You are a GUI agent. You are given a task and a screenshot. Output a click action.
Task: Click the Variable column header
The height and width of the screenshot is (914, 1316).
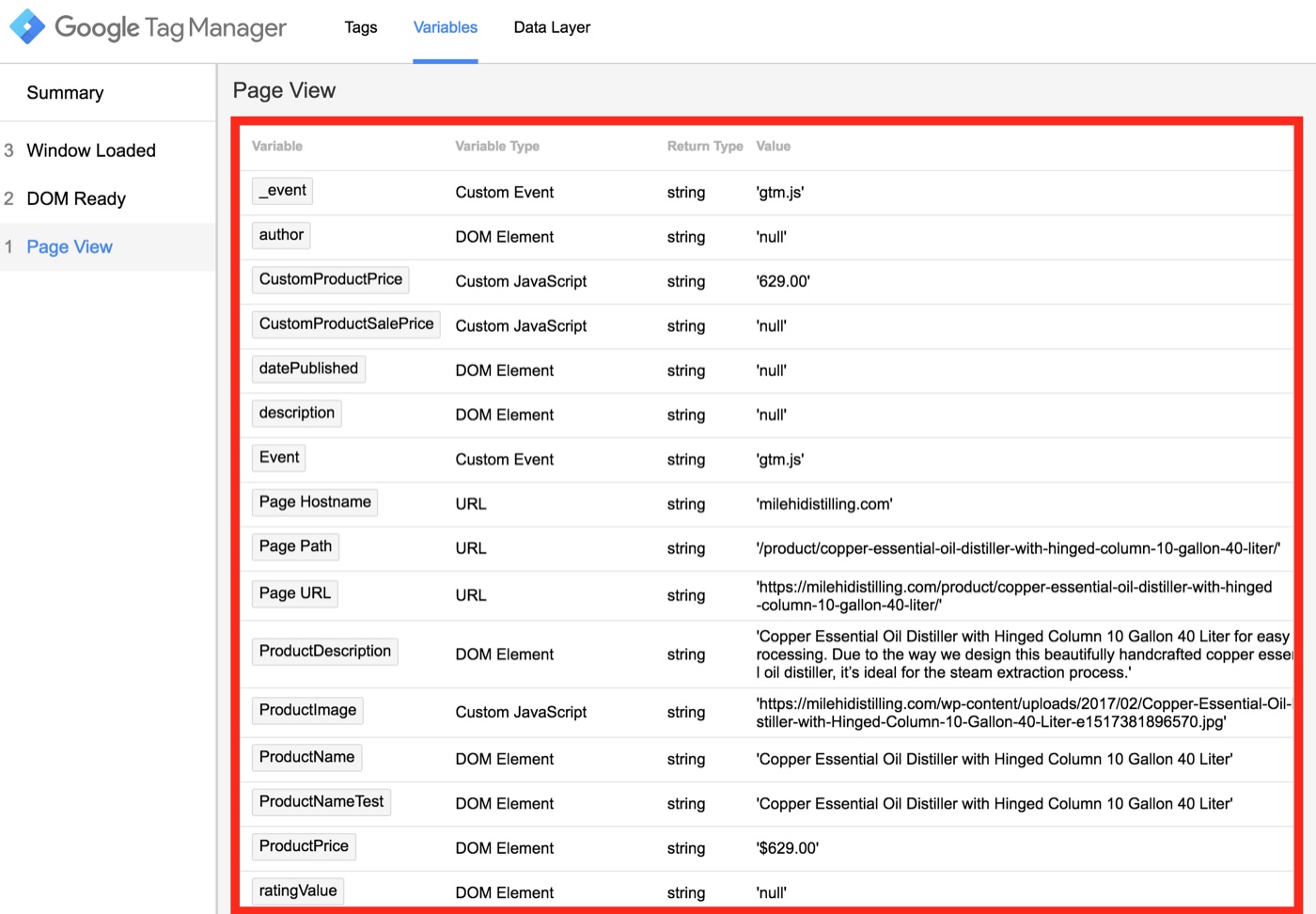pos(277,146)
